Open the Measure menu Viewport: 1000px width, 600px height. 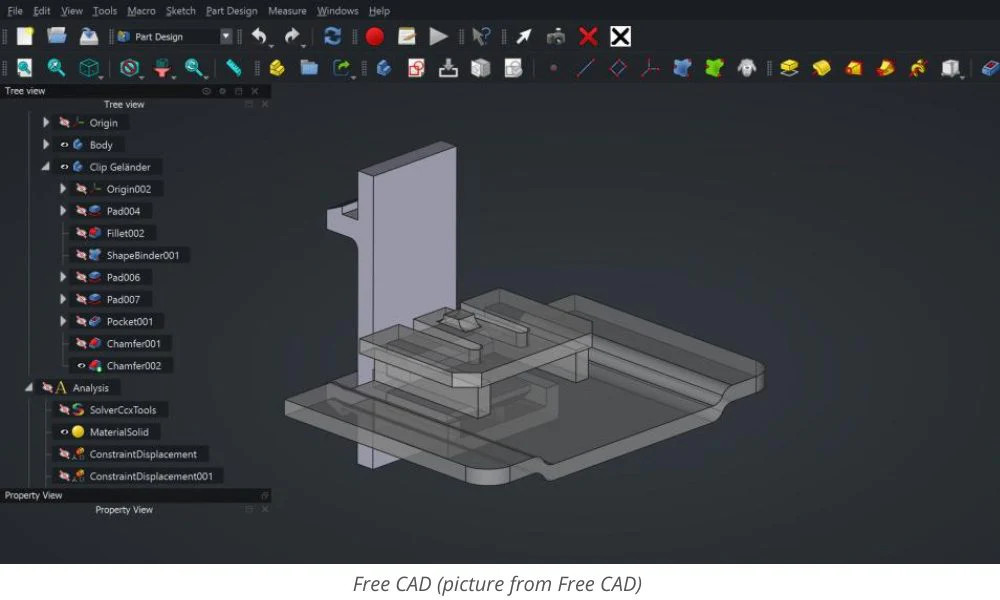(287, 11)
